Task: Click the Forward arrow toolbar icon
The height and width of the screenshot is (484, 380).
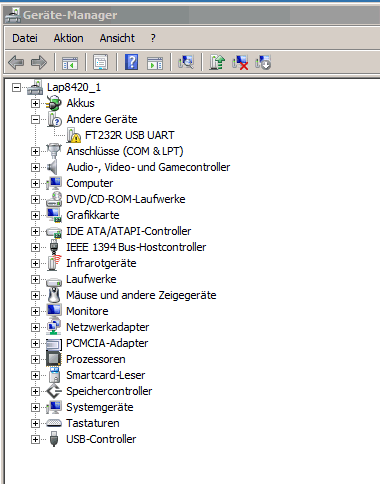Action: coord(39,62)
